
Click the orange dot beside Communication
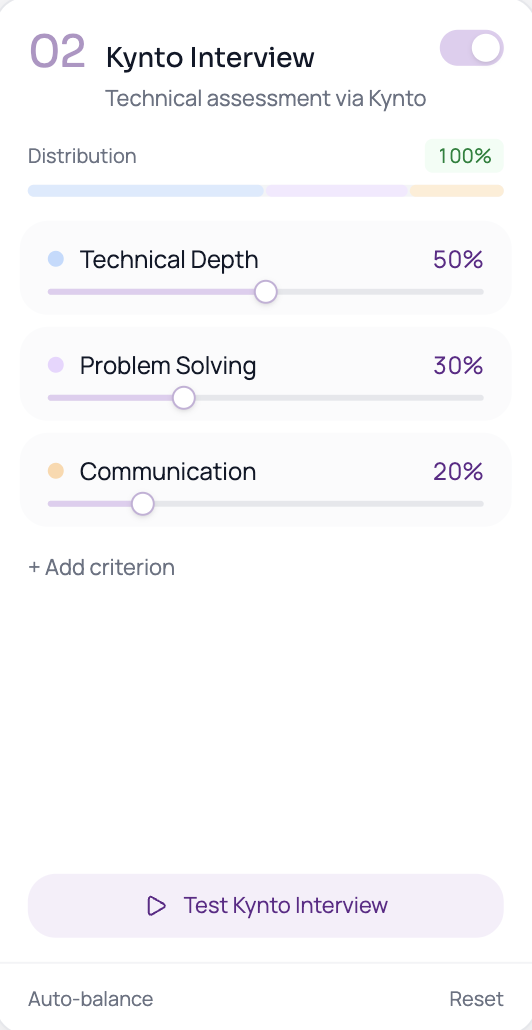click(56, 471)
